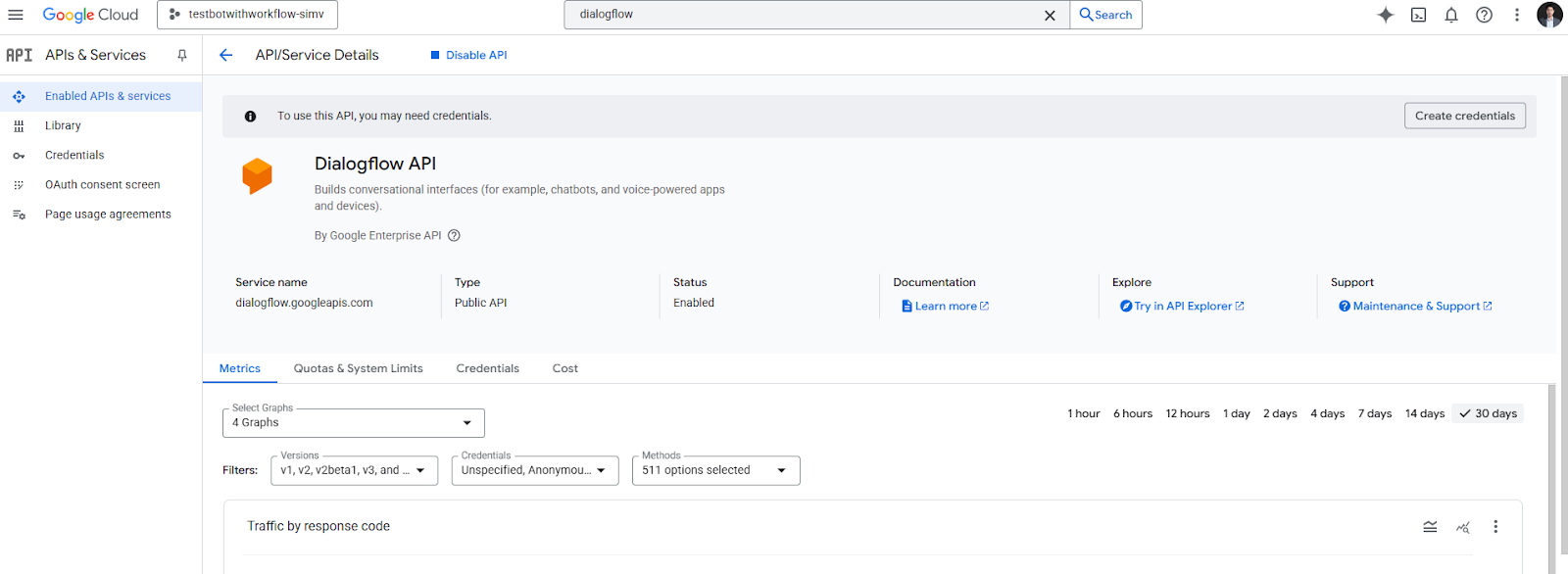The image size is (1568, 574).
Task: Clear the search box text
Action: (1050, 15)
